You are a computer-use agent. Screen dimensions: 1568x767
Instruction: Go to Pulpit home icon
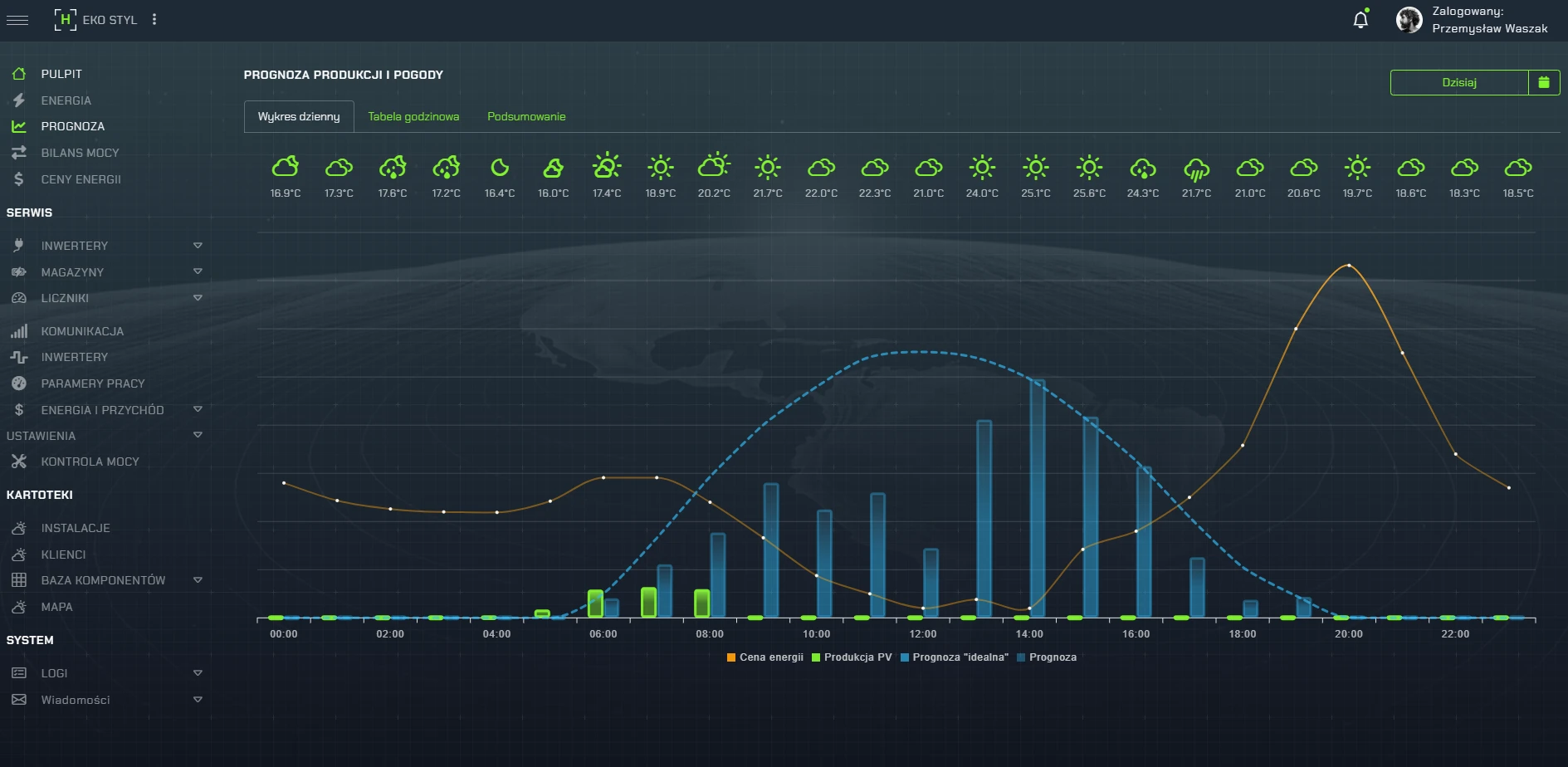point(19,74)
